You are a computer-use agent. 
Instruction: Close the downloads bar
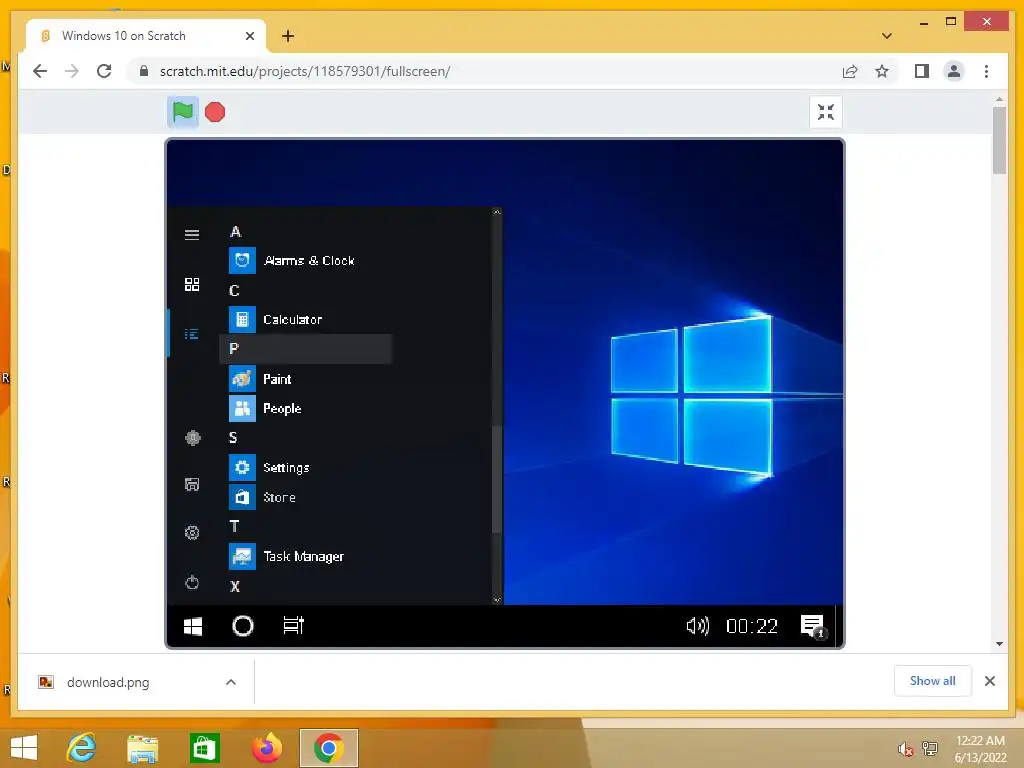(x=990, y=681)
